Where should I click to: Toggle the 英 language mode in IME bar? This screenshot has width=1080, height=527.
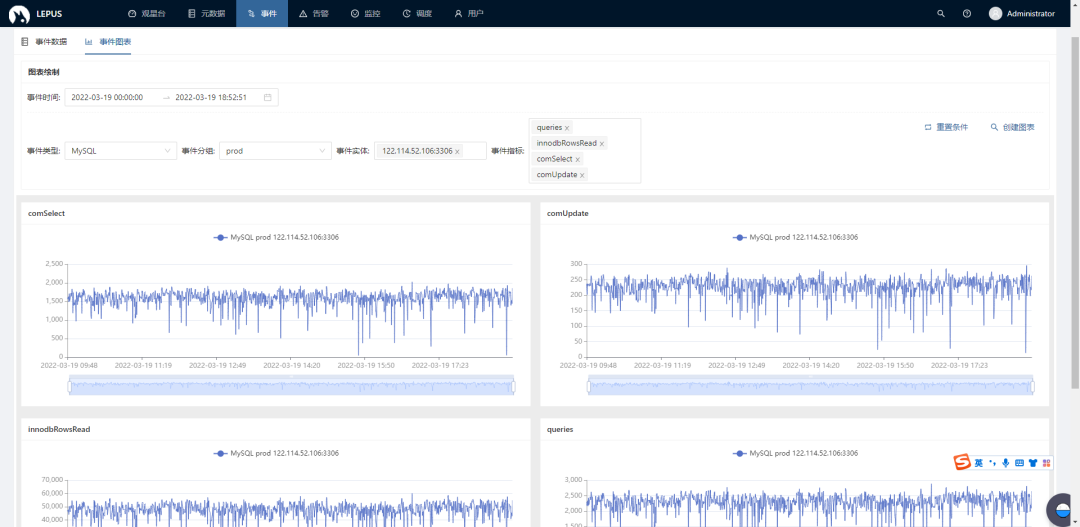[979, 463]
